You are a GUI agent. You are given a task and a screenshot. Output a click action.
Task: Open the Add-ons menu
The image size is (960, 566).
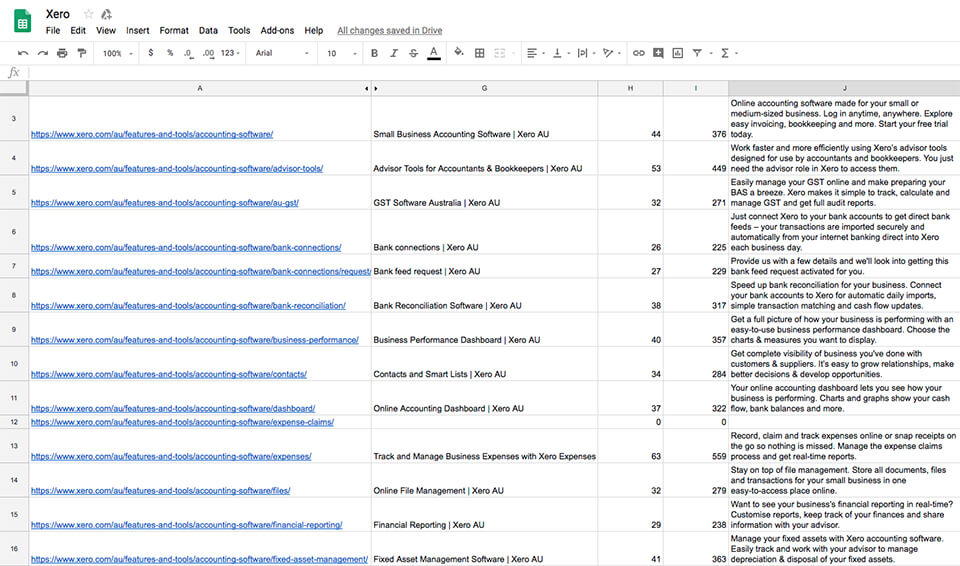pos(277,30)
